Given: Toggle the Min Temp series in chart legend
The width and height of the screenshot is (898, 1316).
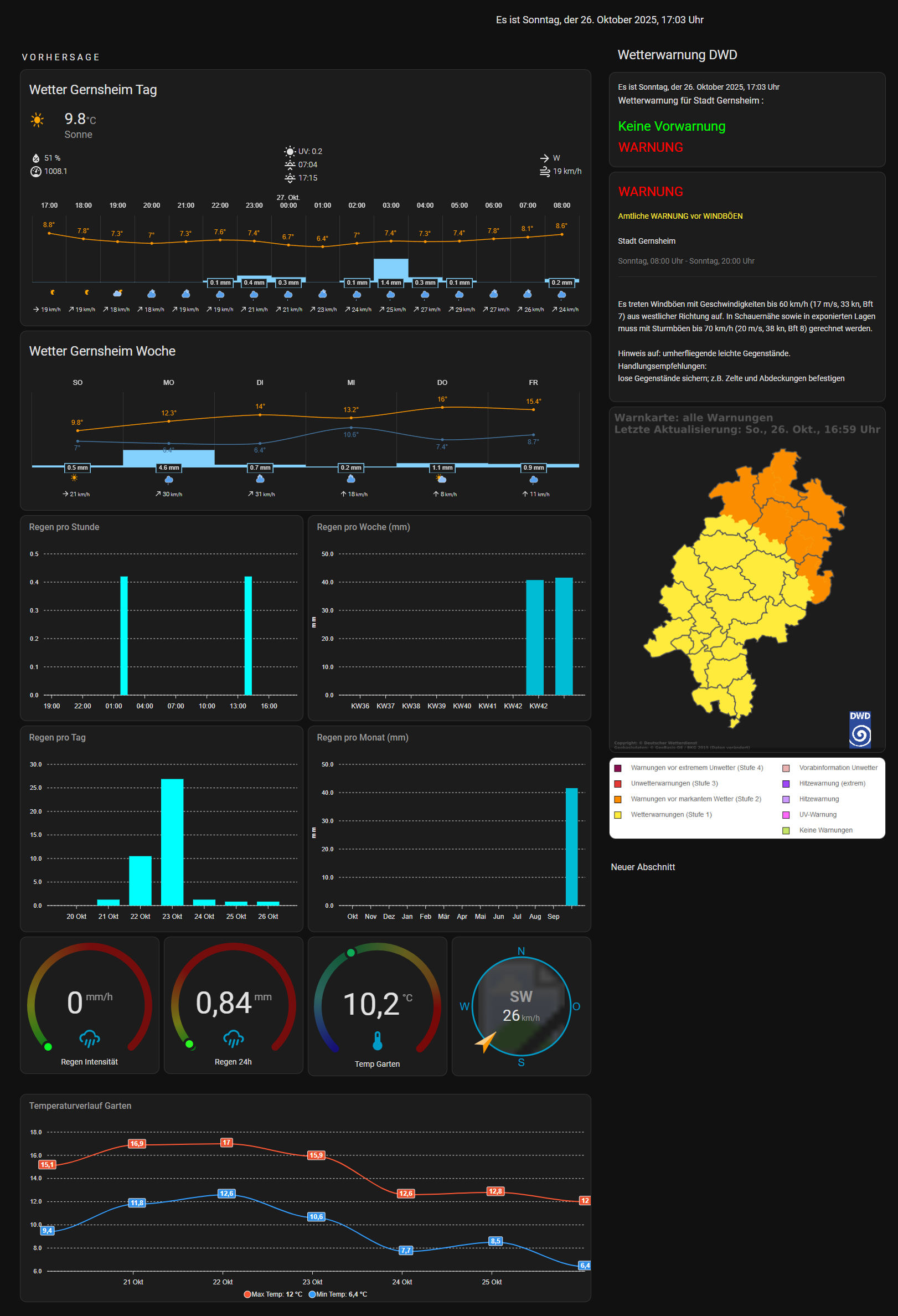Looking at the screenshot, I should (338, 1294).
